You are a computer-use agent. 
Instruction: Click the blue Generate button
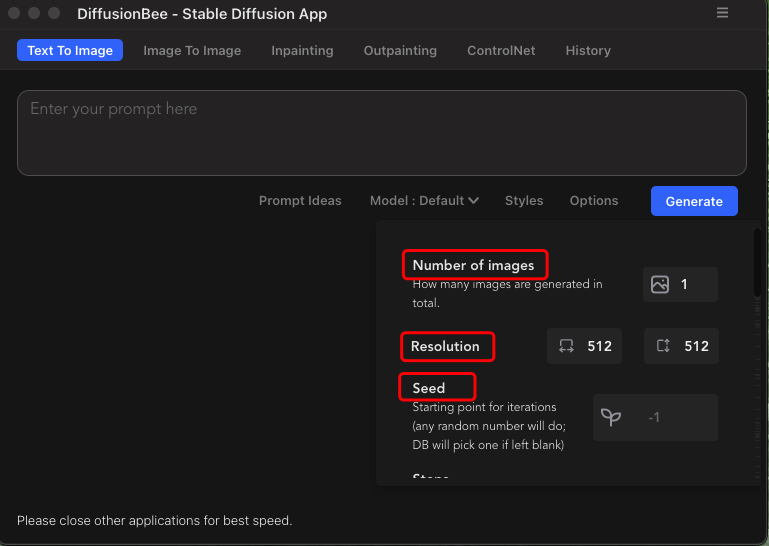point(694,201)
